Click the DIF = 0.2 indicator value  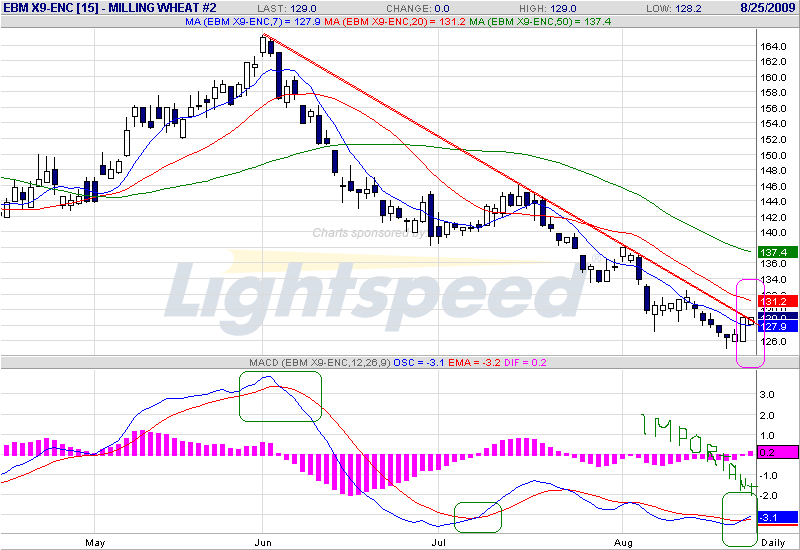point(525,363)
